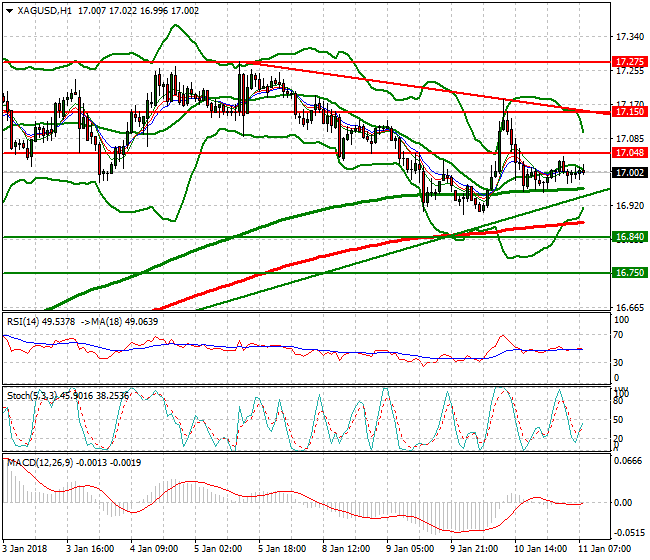The width and height of the screenshot is (650, 560).
Task: Click the 4 Jan 09:00 time axis label
Action: 154,549
